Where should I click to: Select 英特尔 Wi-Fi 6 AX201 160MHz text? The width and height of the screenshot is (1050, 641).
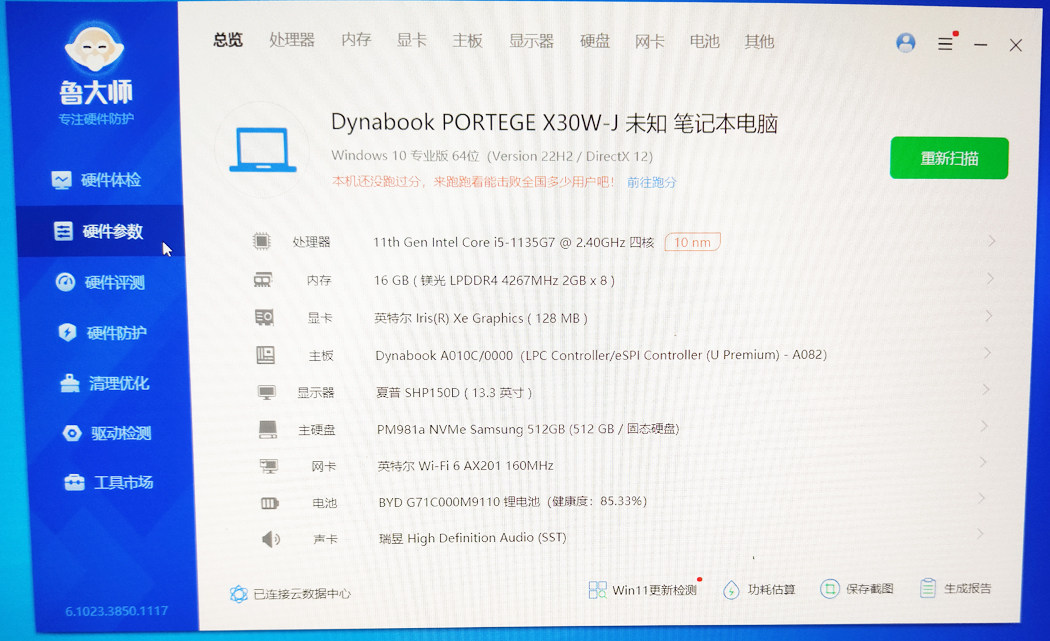pyautogui.click(x=465, y=466)
